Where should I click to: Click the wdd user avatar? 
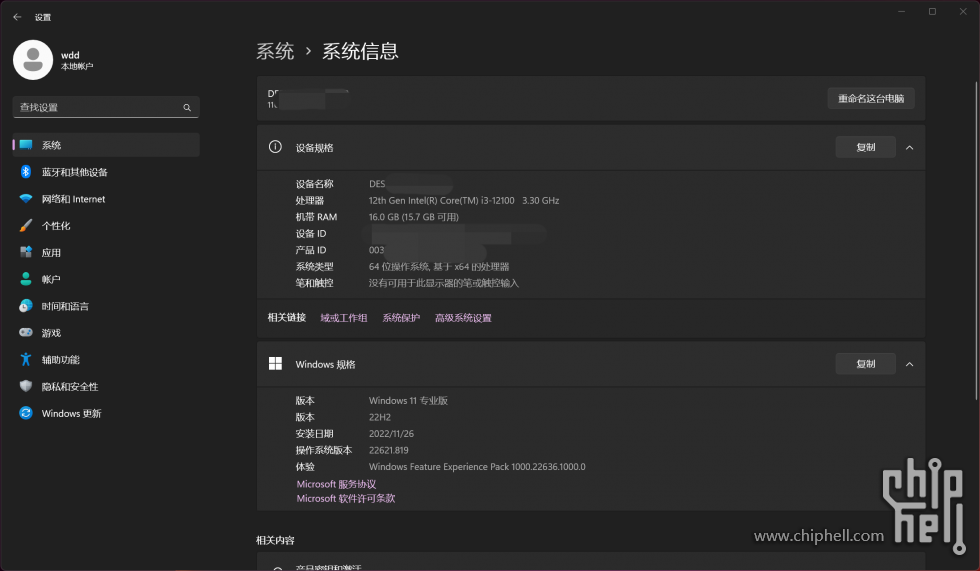33,60
